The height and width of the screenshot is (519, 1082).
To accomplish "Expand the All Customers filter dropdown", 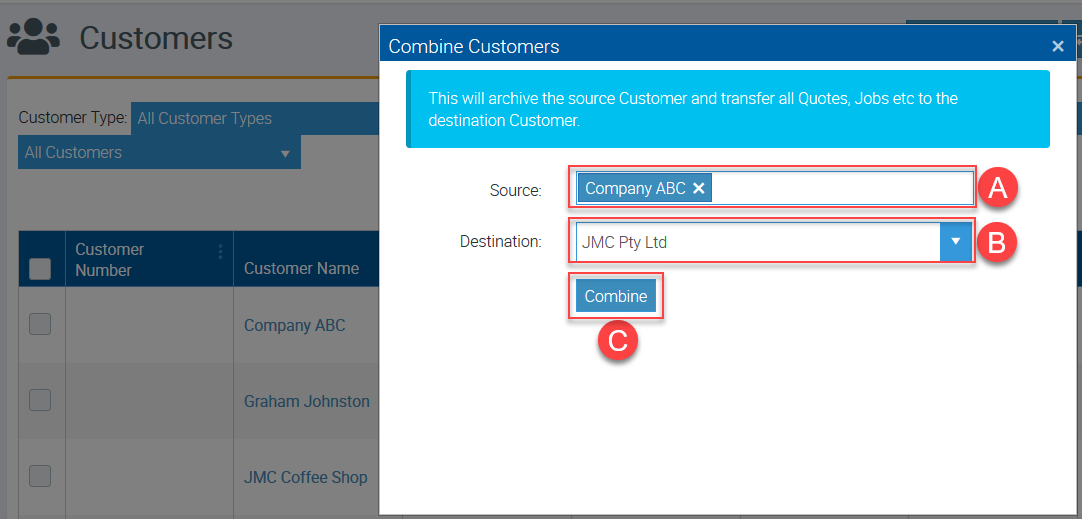I will point(159,153).
